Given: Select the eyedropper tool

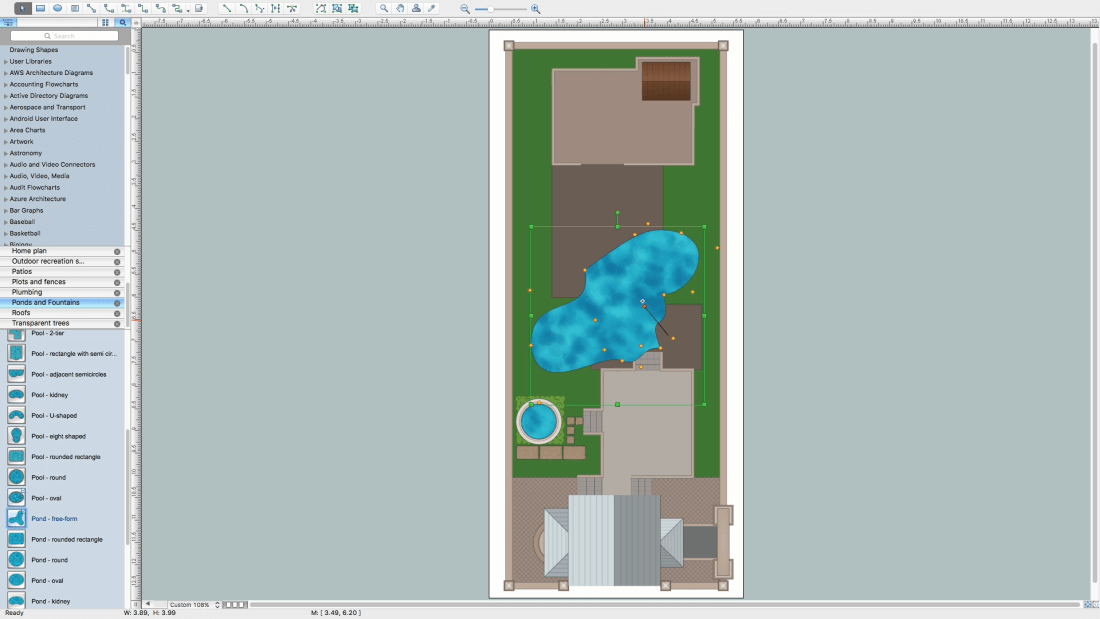Looking at the screenshot, I should click(432, 8).
